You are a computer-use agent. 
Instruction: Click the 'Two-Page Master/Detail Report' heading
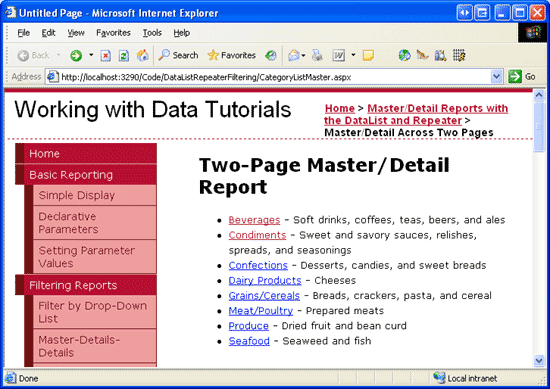324,176
